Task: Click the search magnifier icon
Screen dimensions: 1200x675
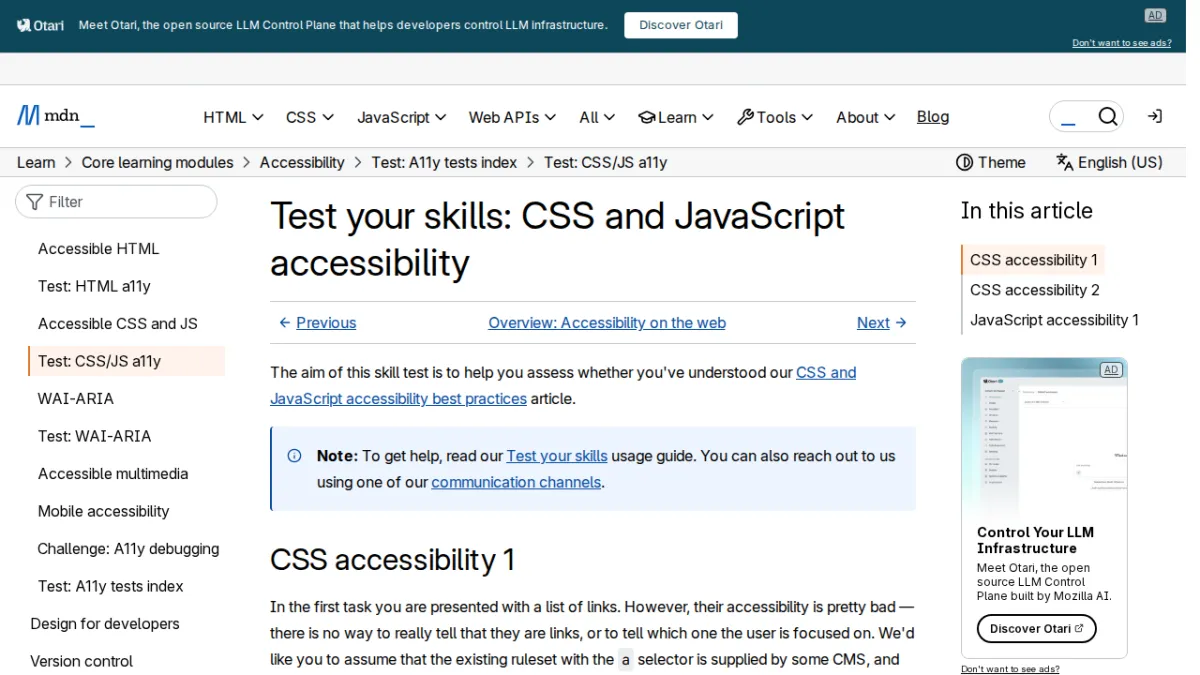Action: 1107,117
